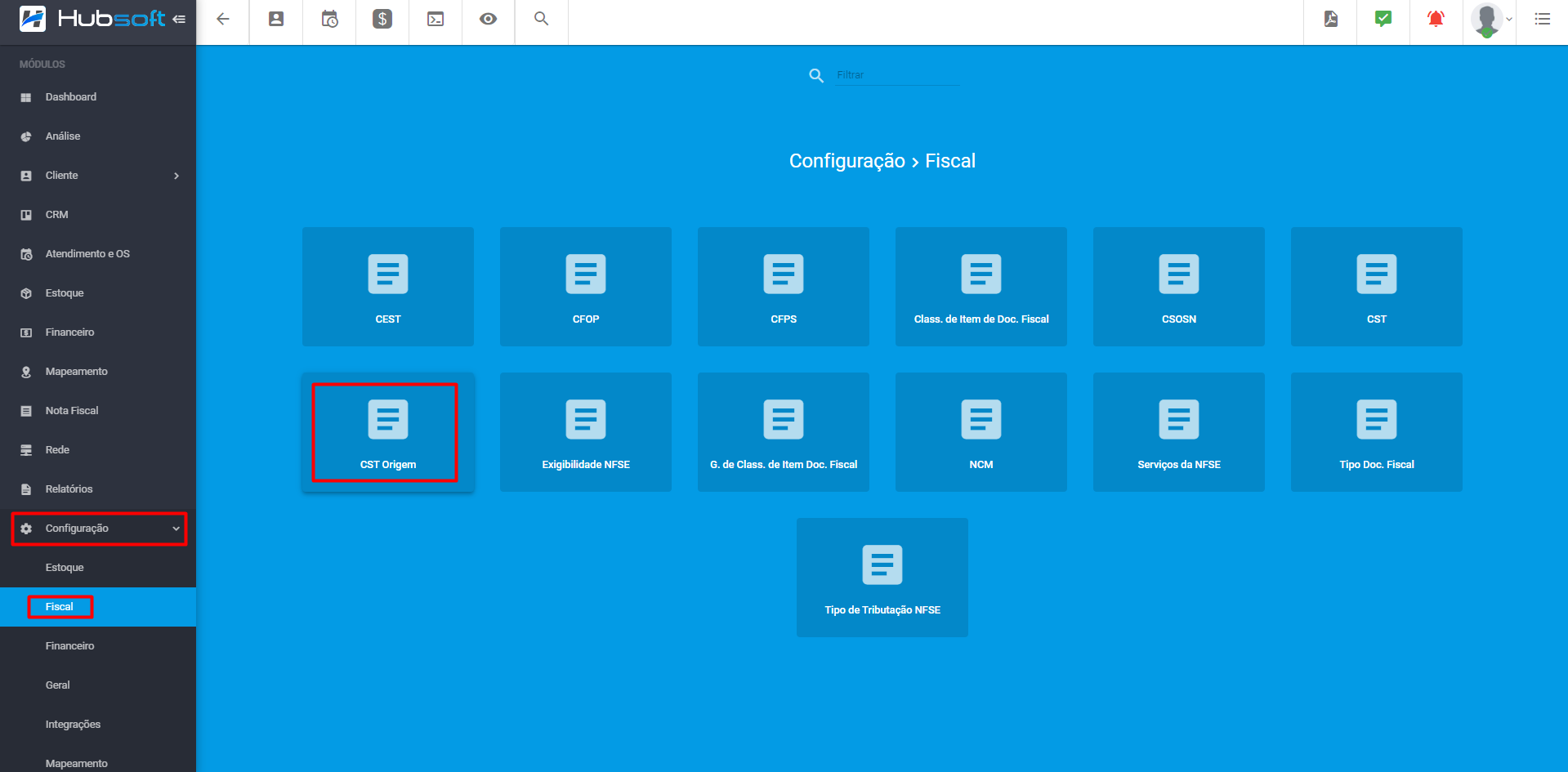
Task: Open the client contact icon in toolbar
Action: point(276,19)
